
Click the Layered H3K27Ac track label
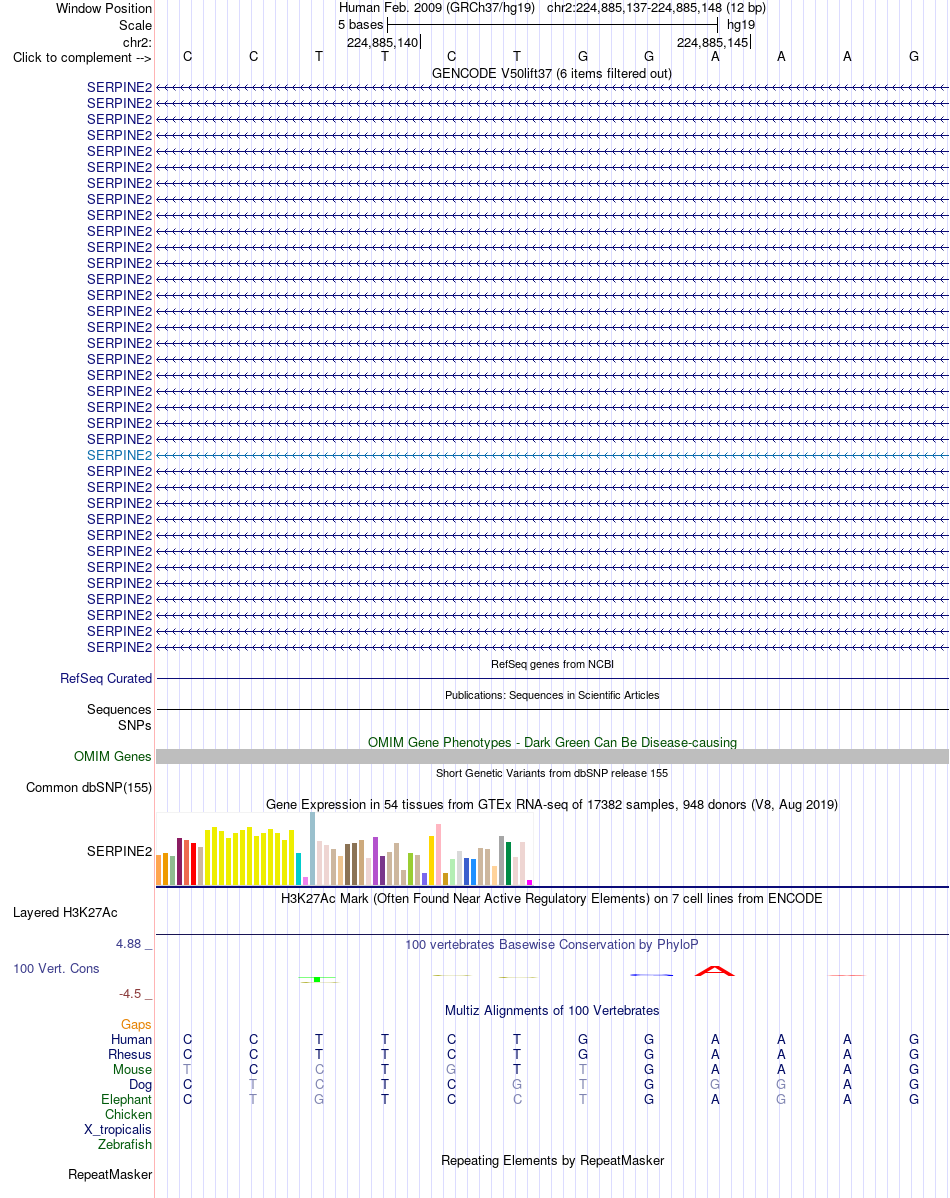(x=65, y=912)
